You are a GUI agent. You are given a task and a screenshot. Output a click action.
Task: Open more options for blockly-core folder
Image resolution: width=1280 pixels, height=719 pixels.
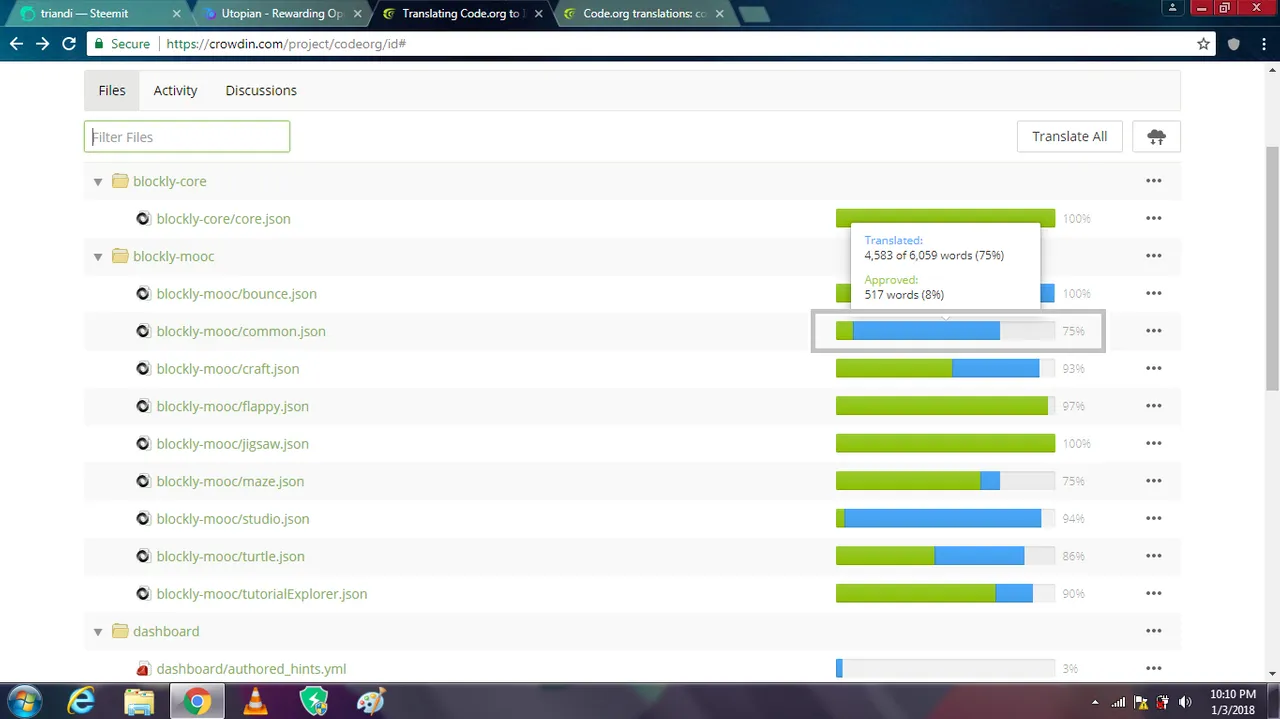[x=1154, y=181]
